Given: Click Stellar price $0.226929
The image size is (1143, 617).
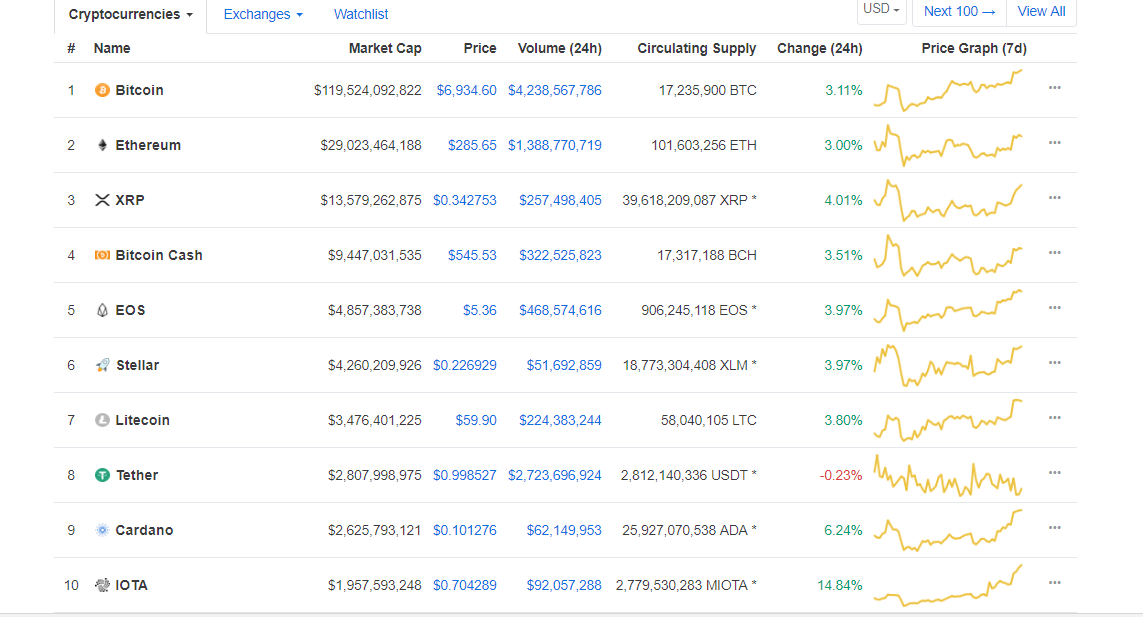Looking at the screenshot, I should (464, 365).
